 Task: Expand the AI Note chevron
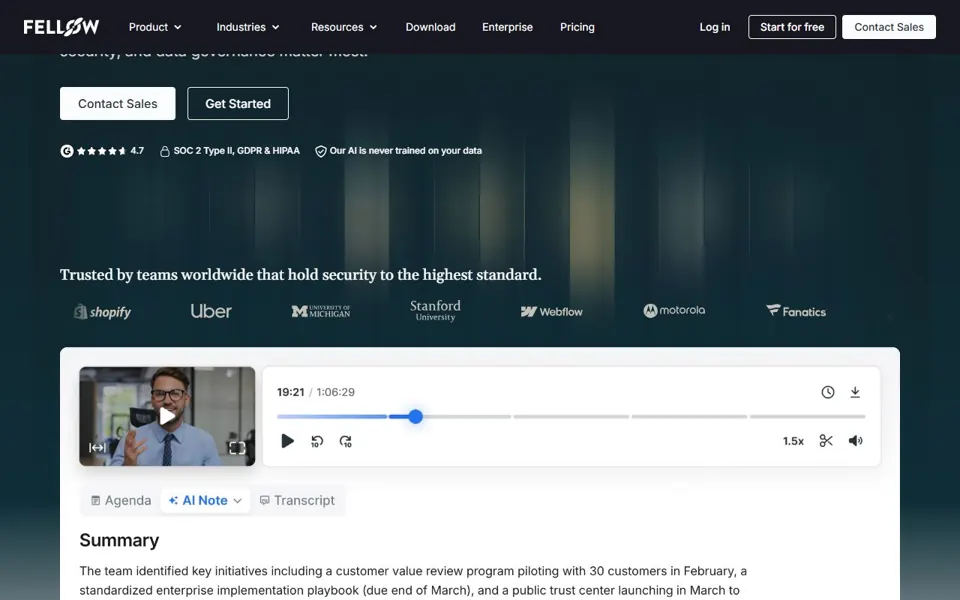point(238,501)
